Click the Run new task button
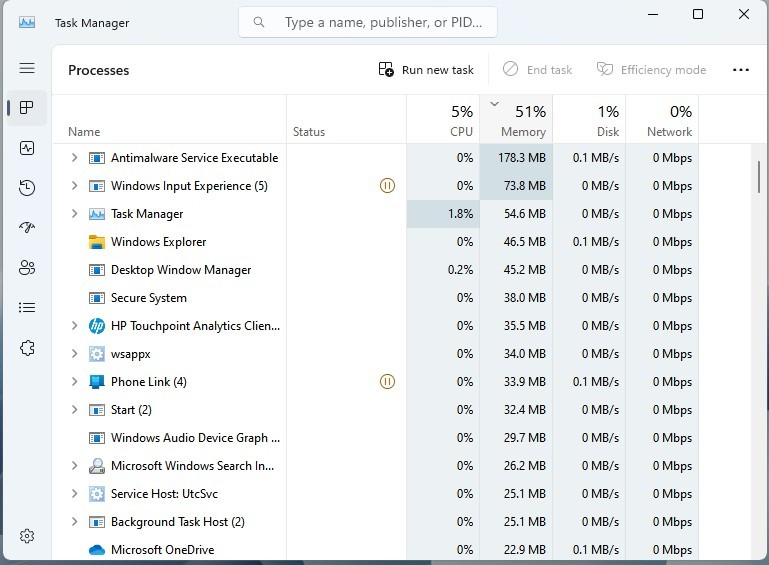The height and width of the screenshot is (565, 769). (426, 70)
